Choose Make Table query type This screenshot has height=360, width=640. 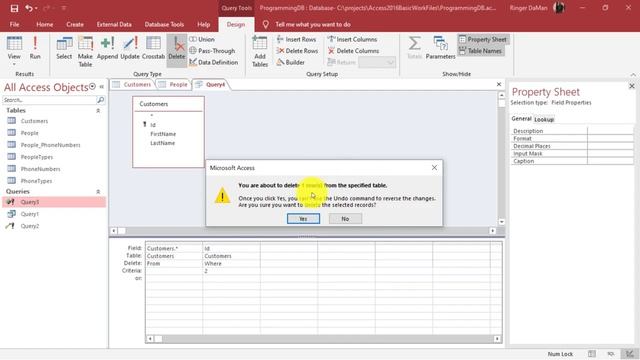click(85, 51)
